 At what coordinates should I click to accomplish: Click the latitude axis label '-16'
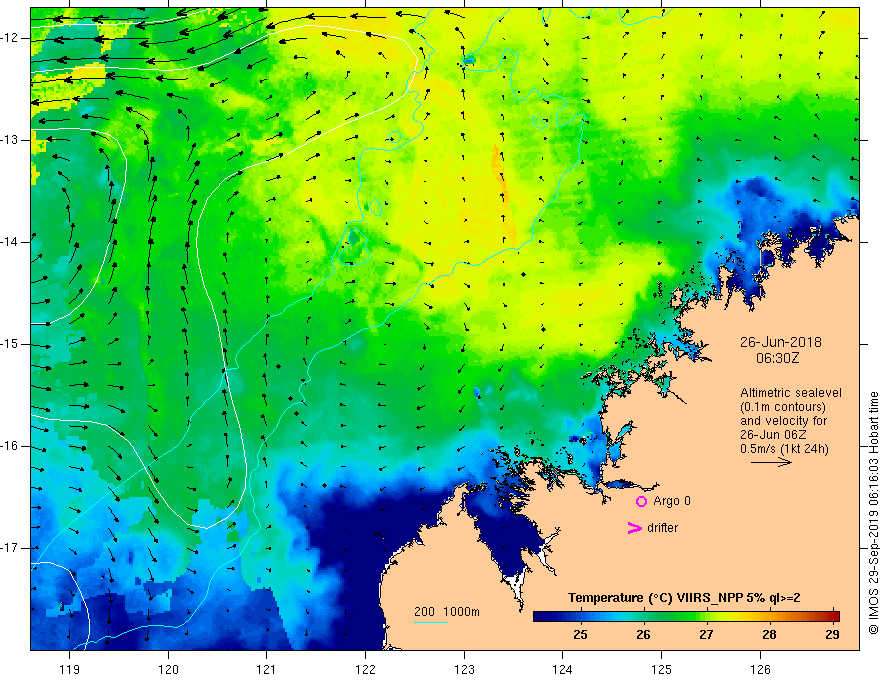pos(10,446)
